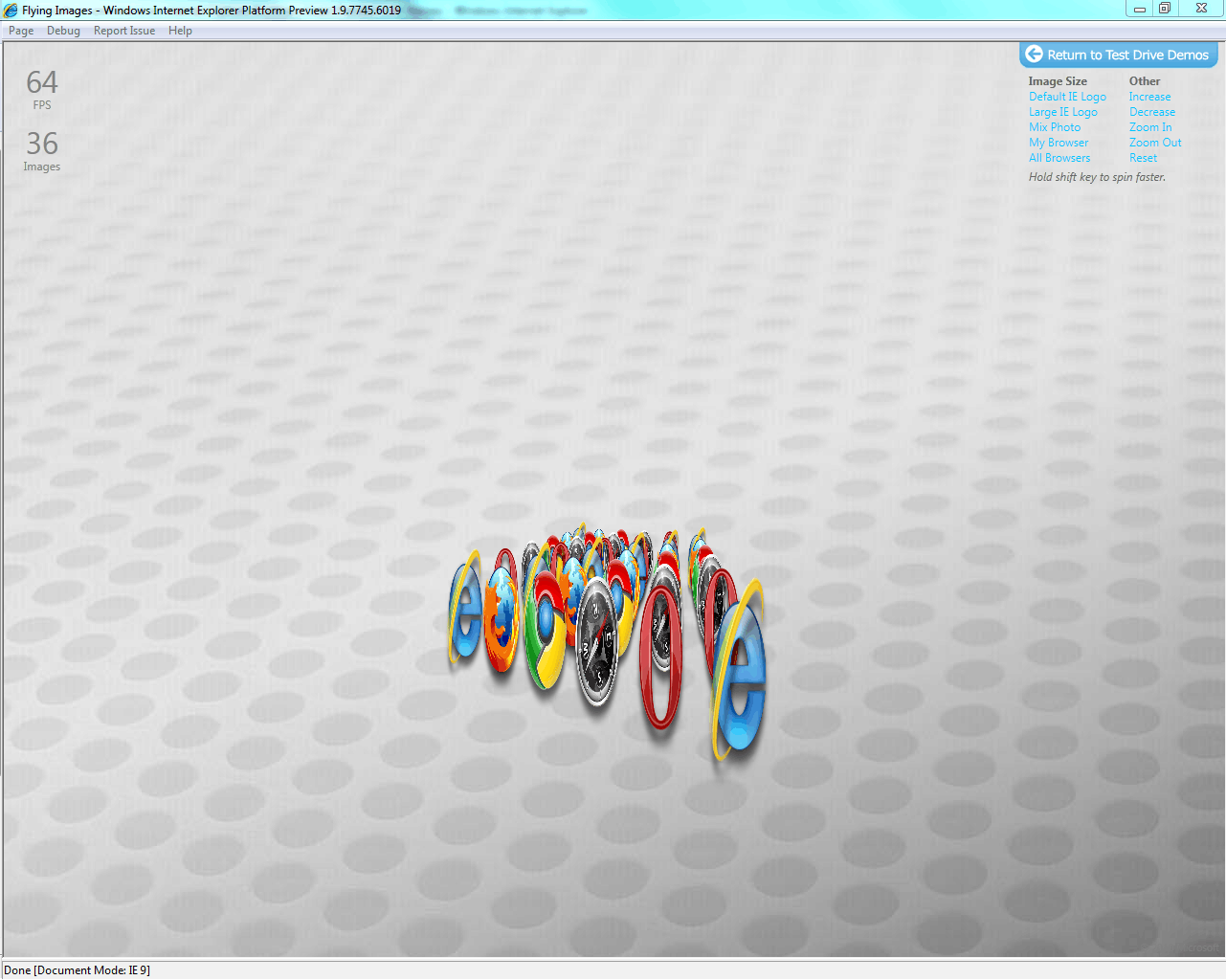The width and height of the screenshot is (1226, 980).
Task: Open the Report Issue menu
Action: point(124,31)
